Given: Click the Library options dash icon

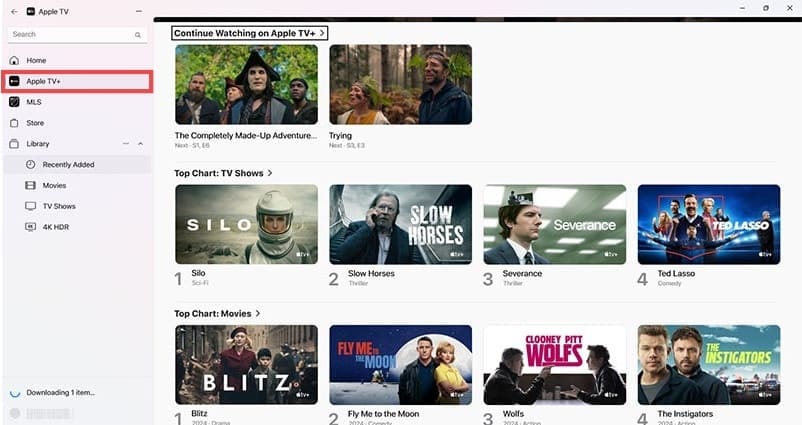Looking at the screenshot, I should 126,144.
